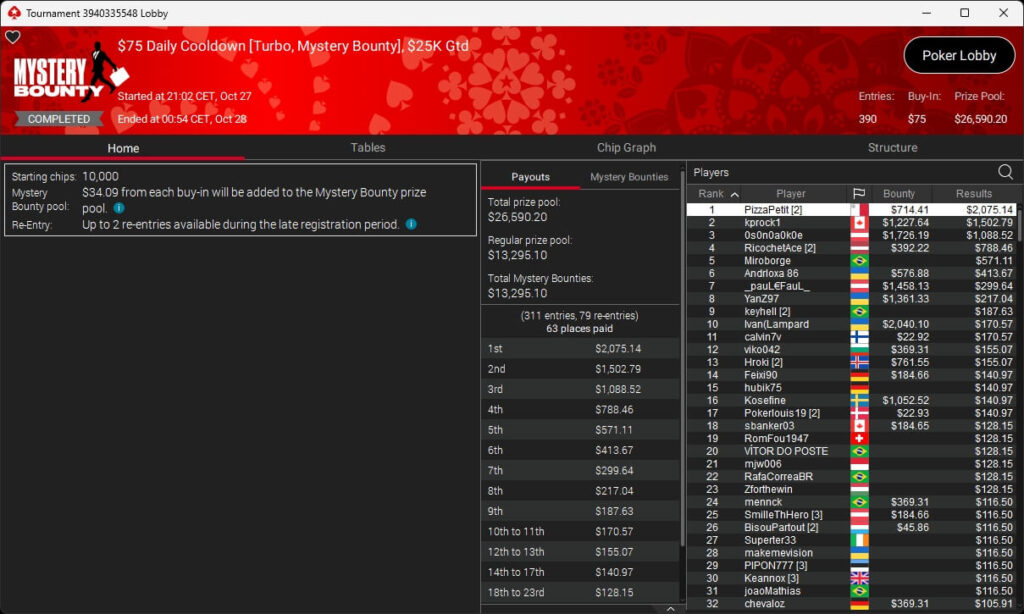Sort the list by Bounty column
The width and height of the screenshot is (1024, 614).
pyautogui.click(x=899, y=193)
